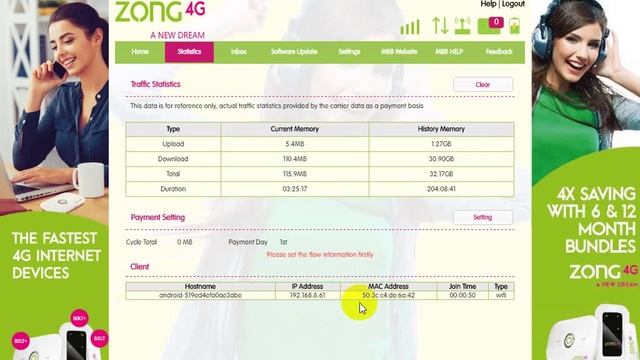Click the current download value 110.4MB
The image size is (640, 360).
point(295,159)
